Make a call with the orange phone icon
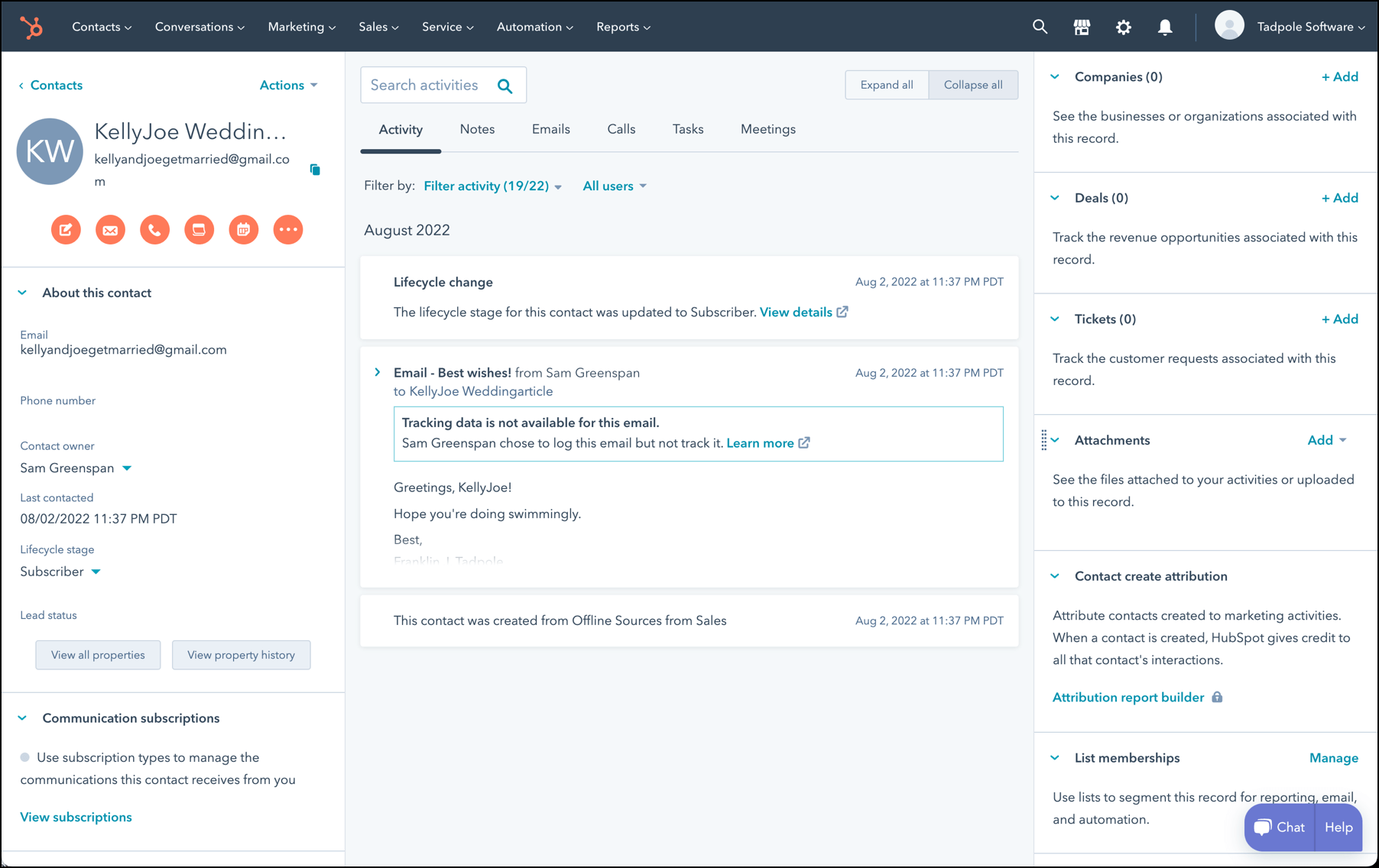 (x=154, y=229)
